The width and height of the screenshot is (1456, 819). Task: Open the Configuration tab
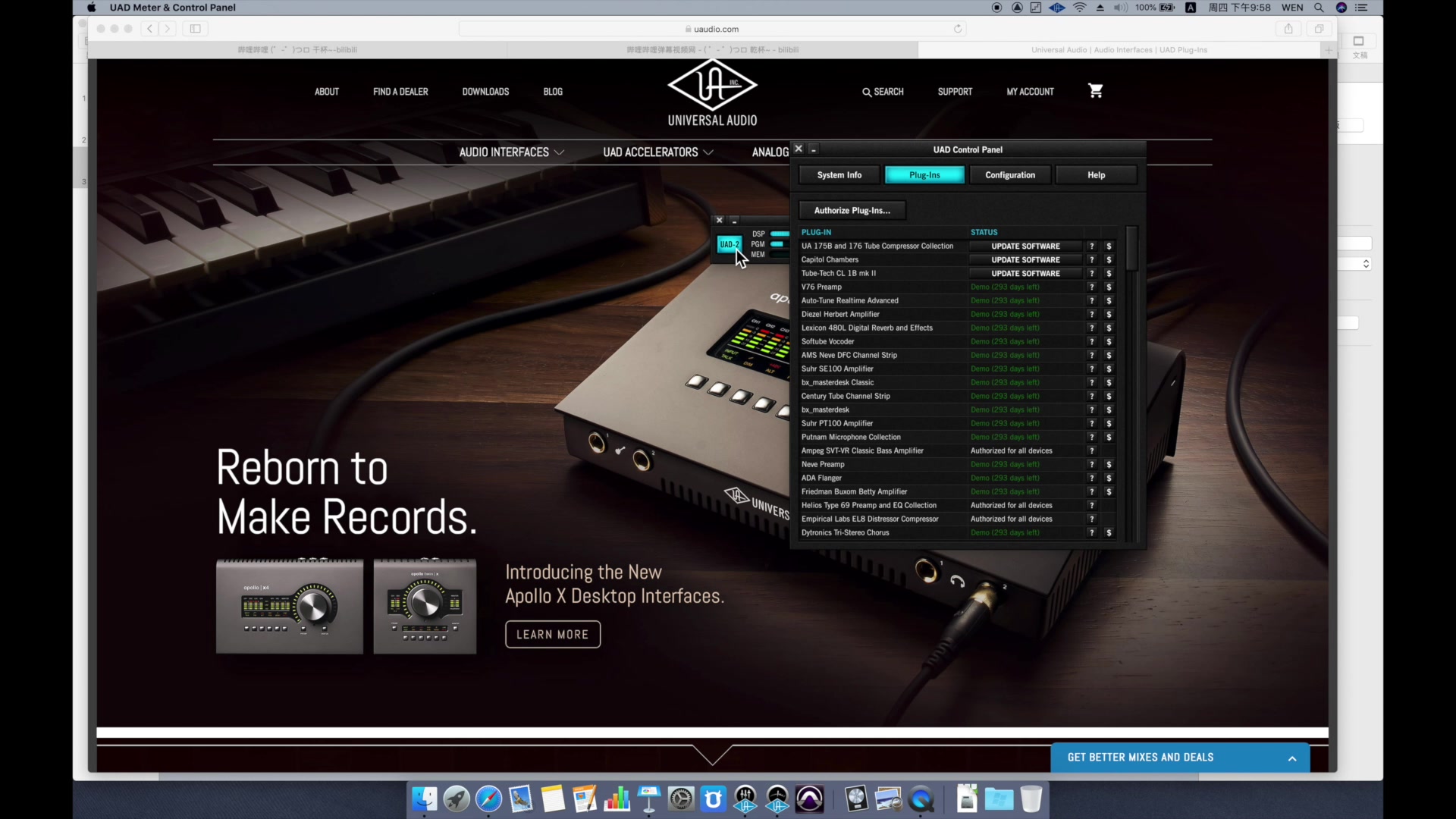pyautogui.click(x=1010, y=175)
